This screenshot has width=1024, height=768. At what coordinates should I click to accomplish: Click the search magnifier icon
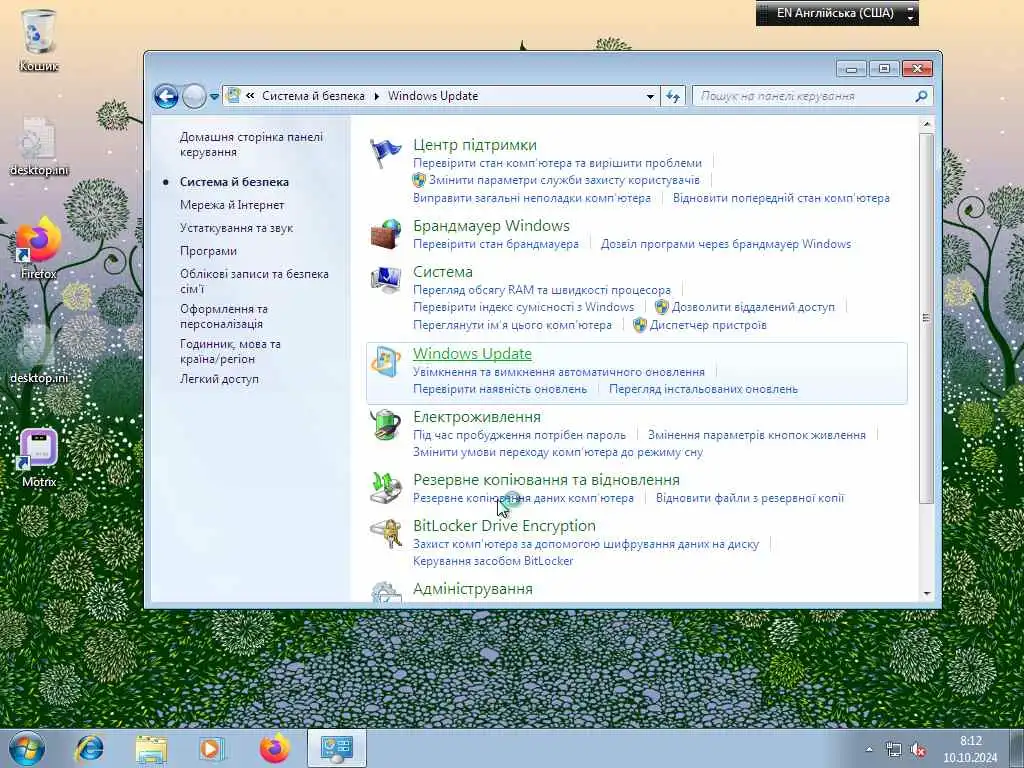point(921,97)
